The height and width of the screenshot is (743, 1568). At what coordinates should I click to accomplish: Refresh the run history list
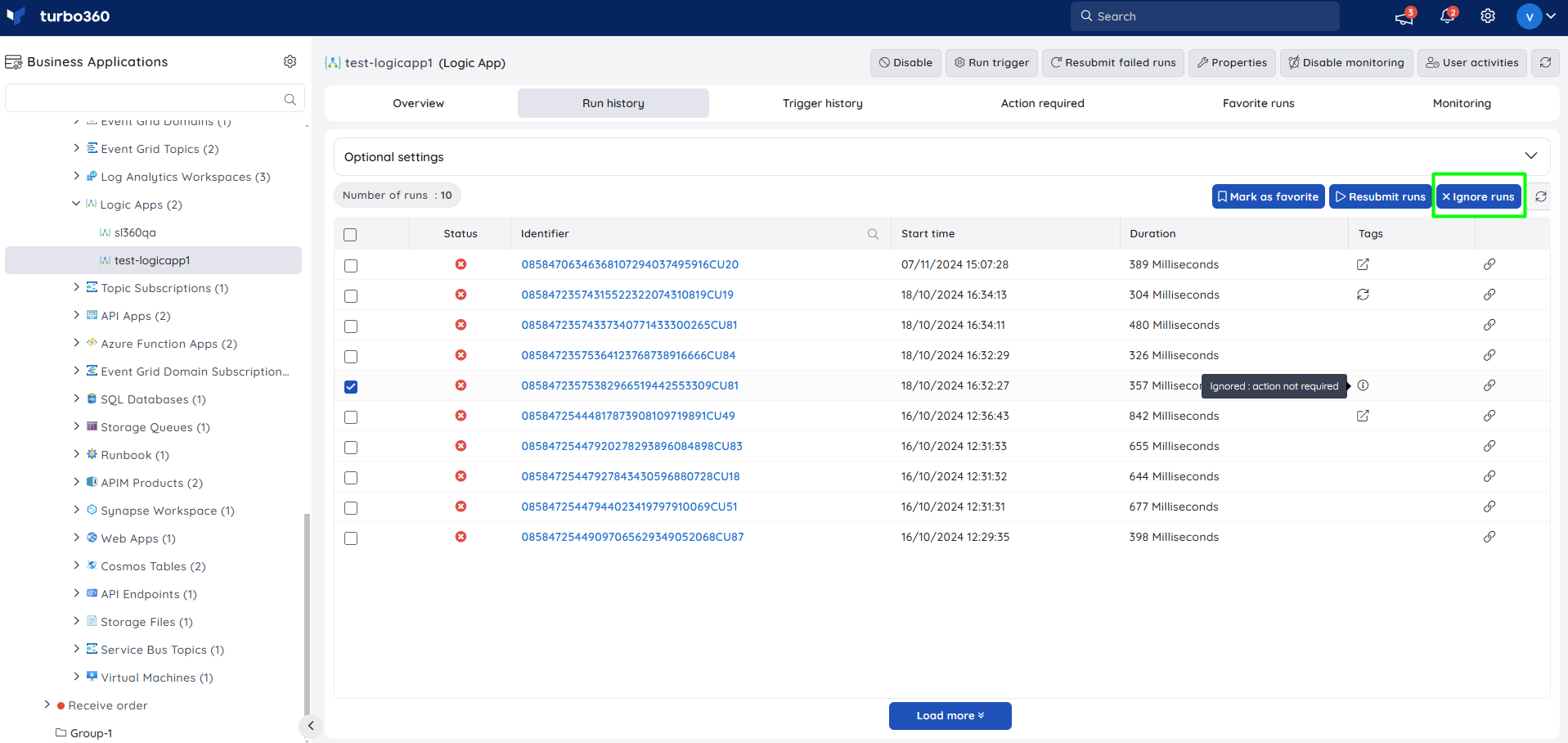1540,196
